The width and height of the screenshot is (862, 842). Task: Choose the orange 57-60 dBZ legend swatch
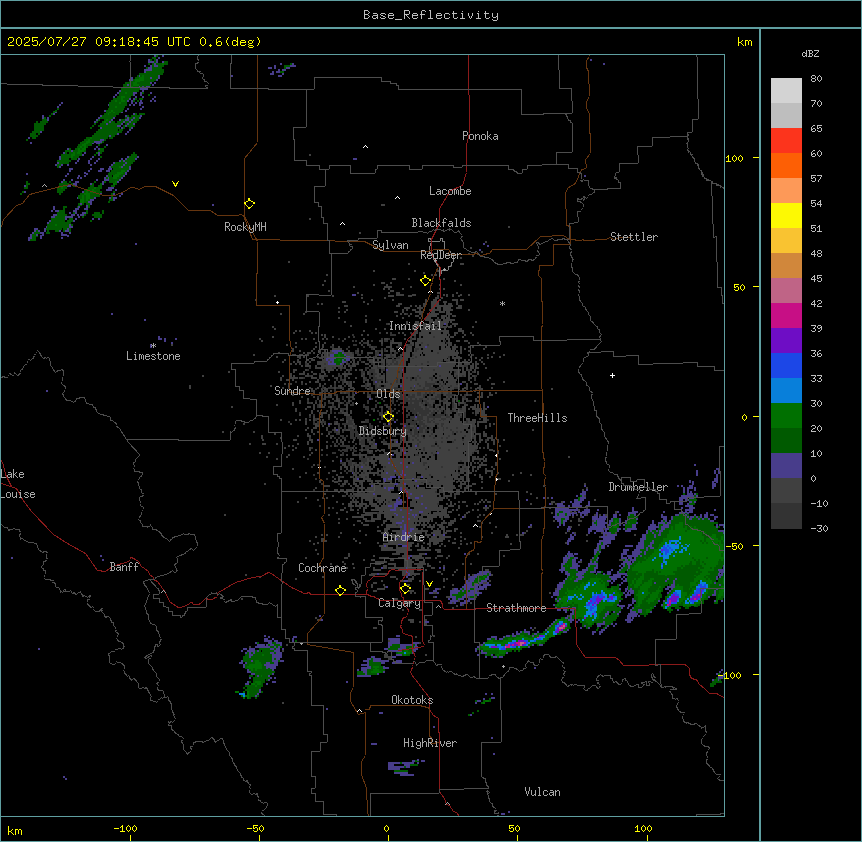786,165
